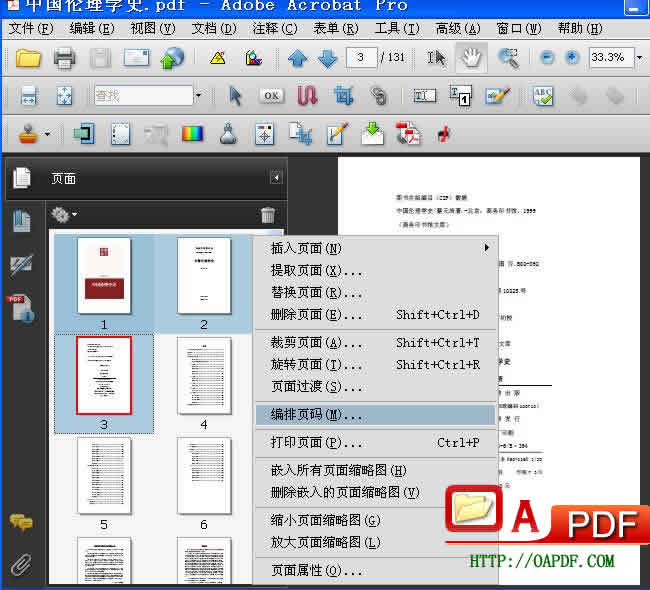Click the stamp tool icon
The image size is (650, 590).
point(28,134)
